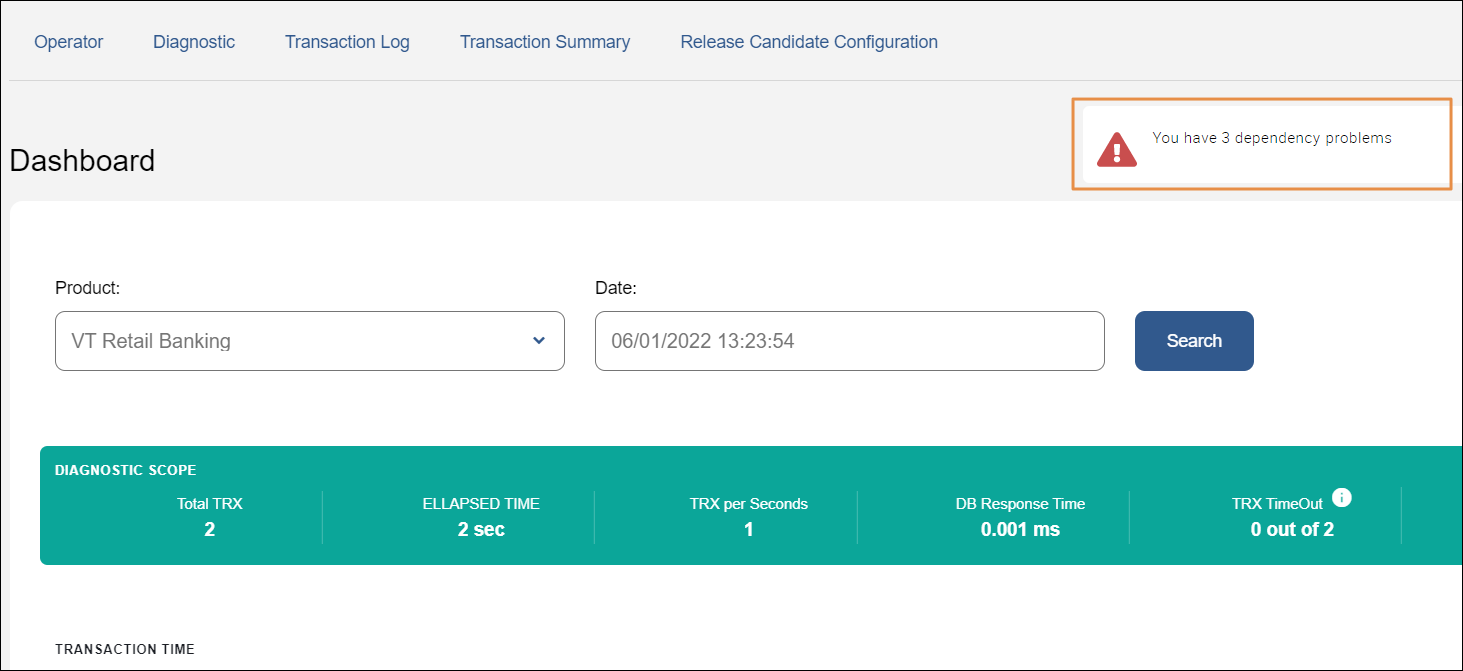The width and height of the screenshot is (1463, 671).
Task: Click the TRX per Seconds value
Action: point(748,529)
